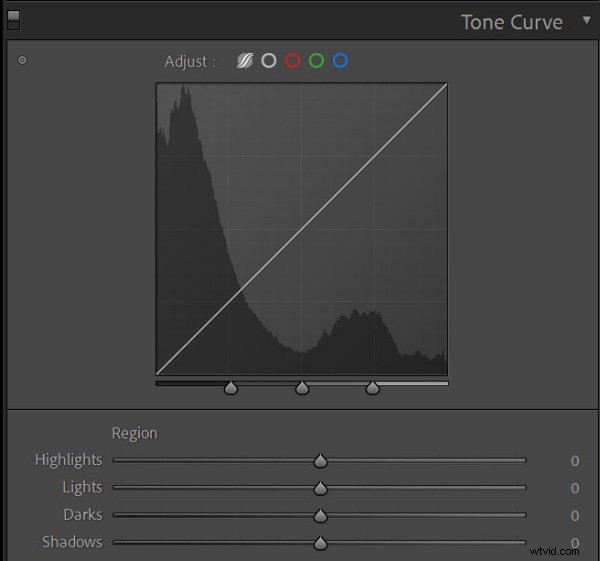600x561 pixels.
Task: Click the Highlights value field
Action: [x=575, y=461]
